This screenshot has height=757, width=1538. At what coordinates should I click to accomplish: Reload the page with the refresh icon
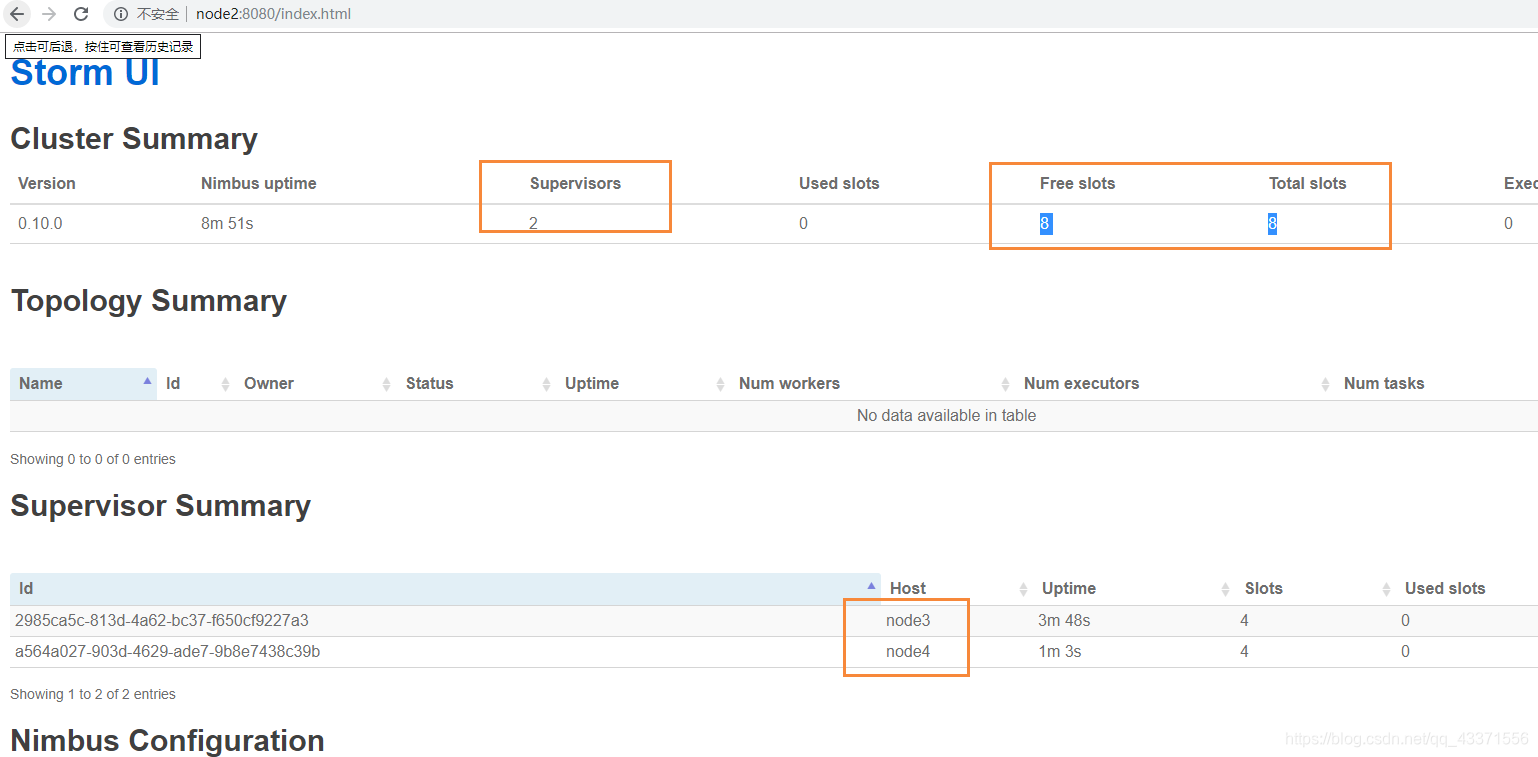tap(81, 14)
